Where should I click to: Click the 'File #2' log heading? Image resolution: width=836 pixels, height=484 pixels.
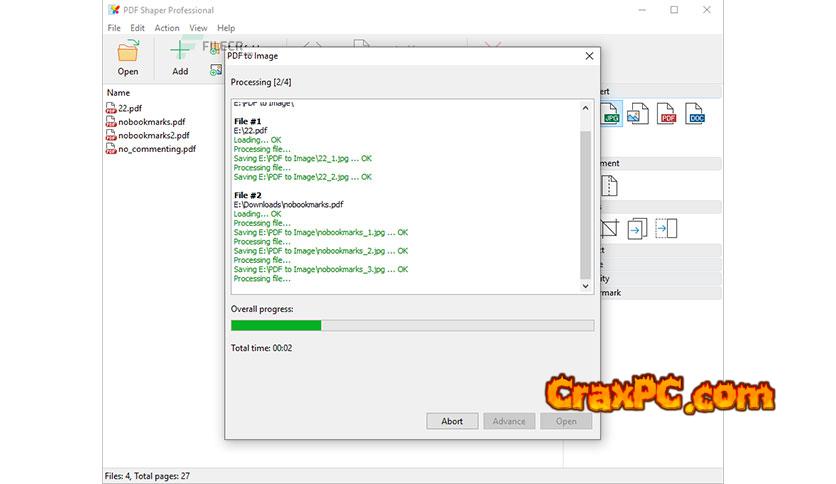tap(247, 195)
